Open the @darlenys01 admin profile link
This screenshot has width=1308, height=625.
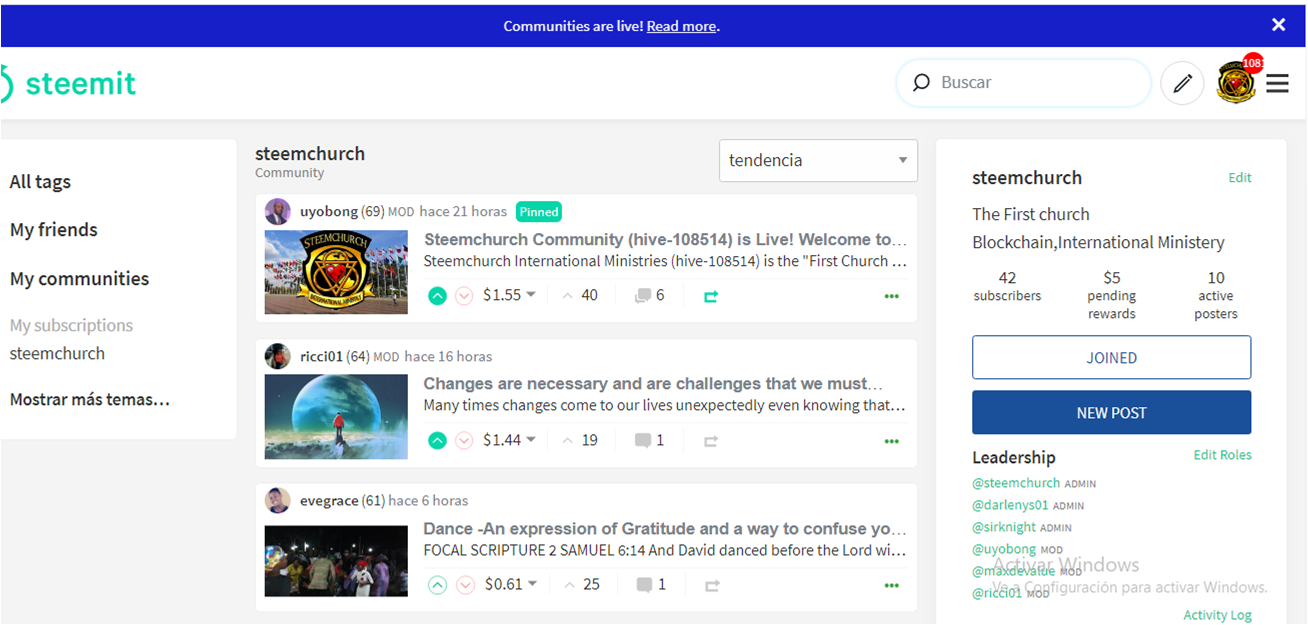pos(1010,505)
